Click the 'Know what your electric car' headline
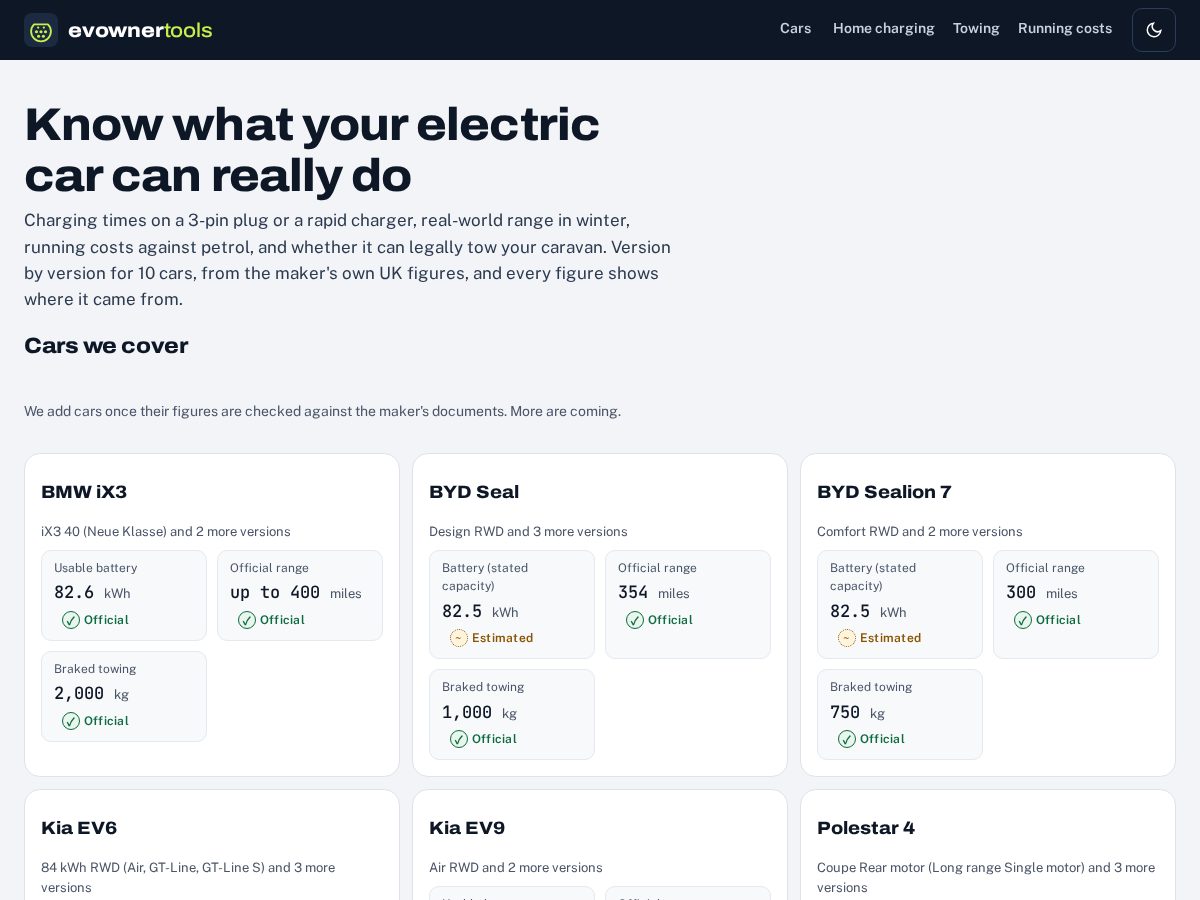This screenshot has width=1200, height=900. 312,149
